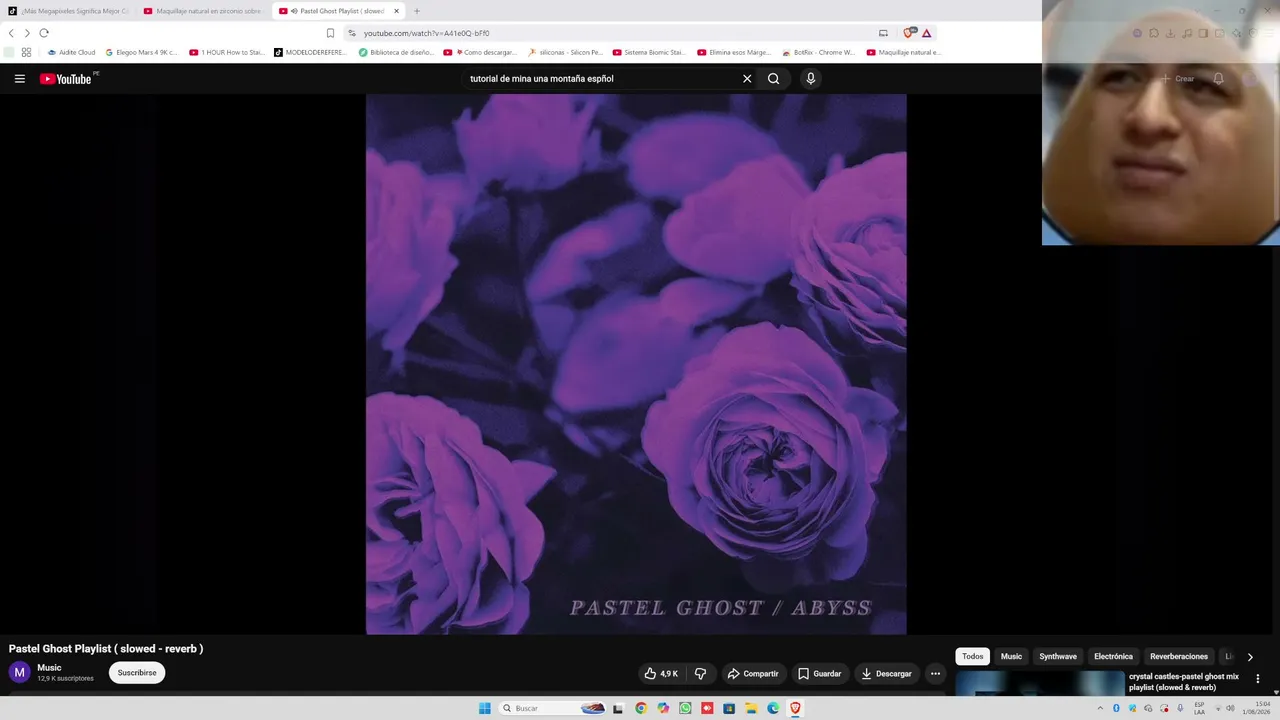This screenshot has height=720, width=1280.
Task: Open the Music channel name link
Action: [x=49, y=668]
